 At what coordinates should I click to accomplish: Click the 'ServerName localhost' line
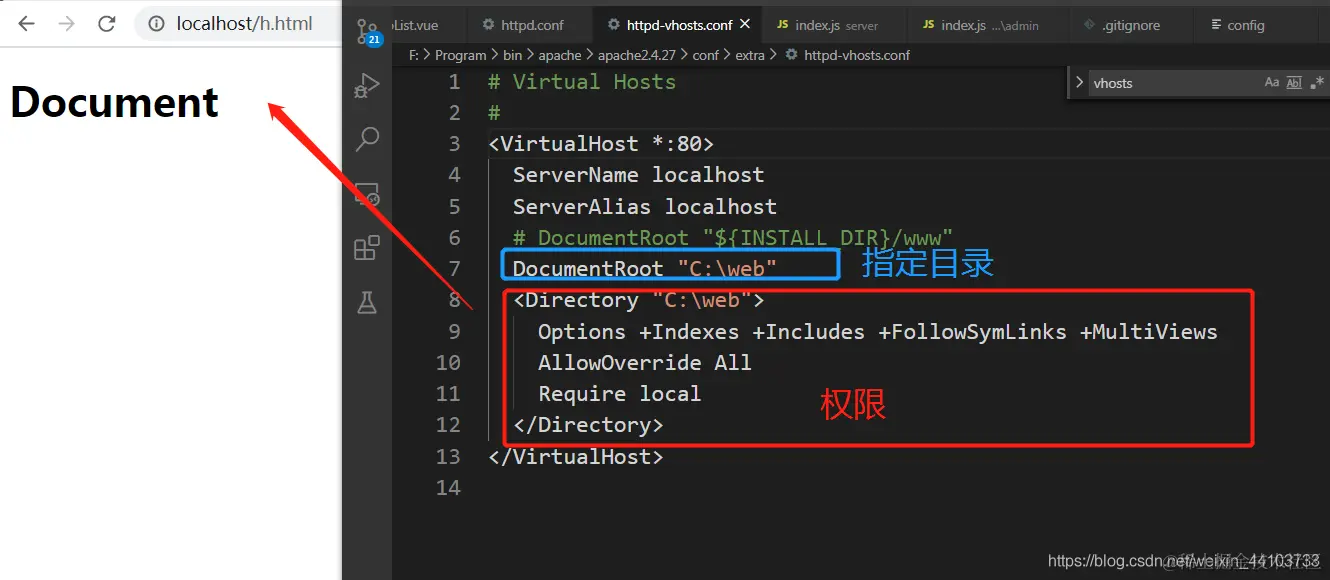(x=638, y=175)
